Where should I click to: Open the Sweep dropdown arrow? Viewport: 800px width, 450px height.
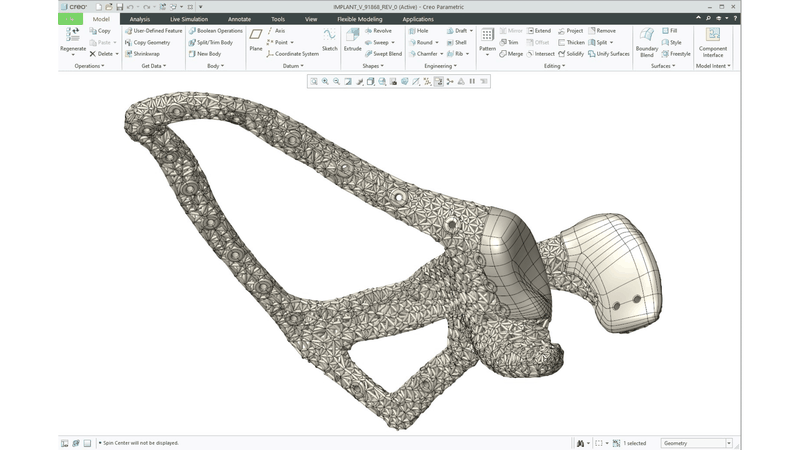pos(393,42)
